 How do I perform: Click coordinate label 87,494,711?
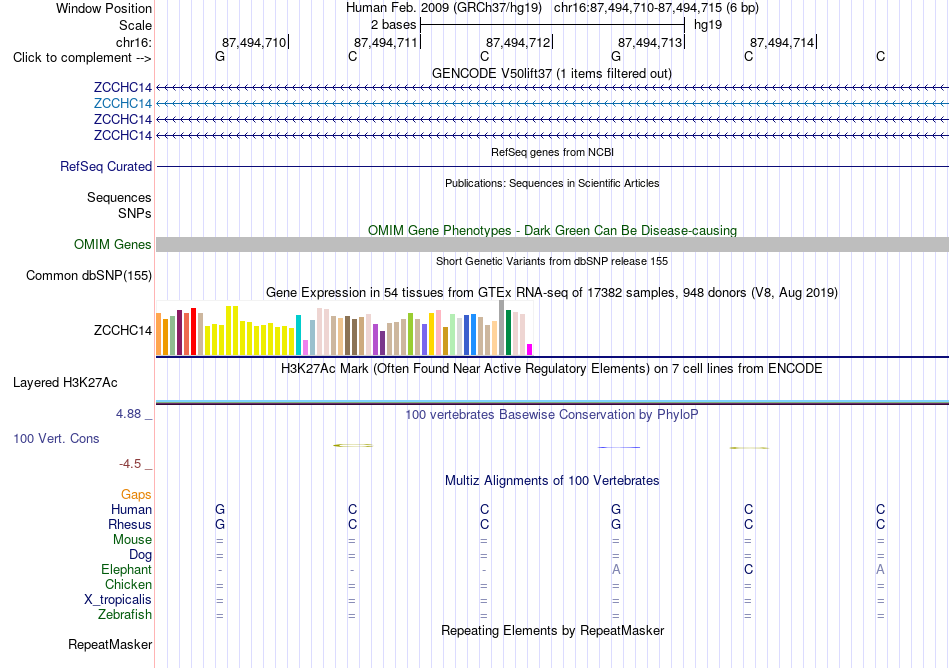click(385, 42)
